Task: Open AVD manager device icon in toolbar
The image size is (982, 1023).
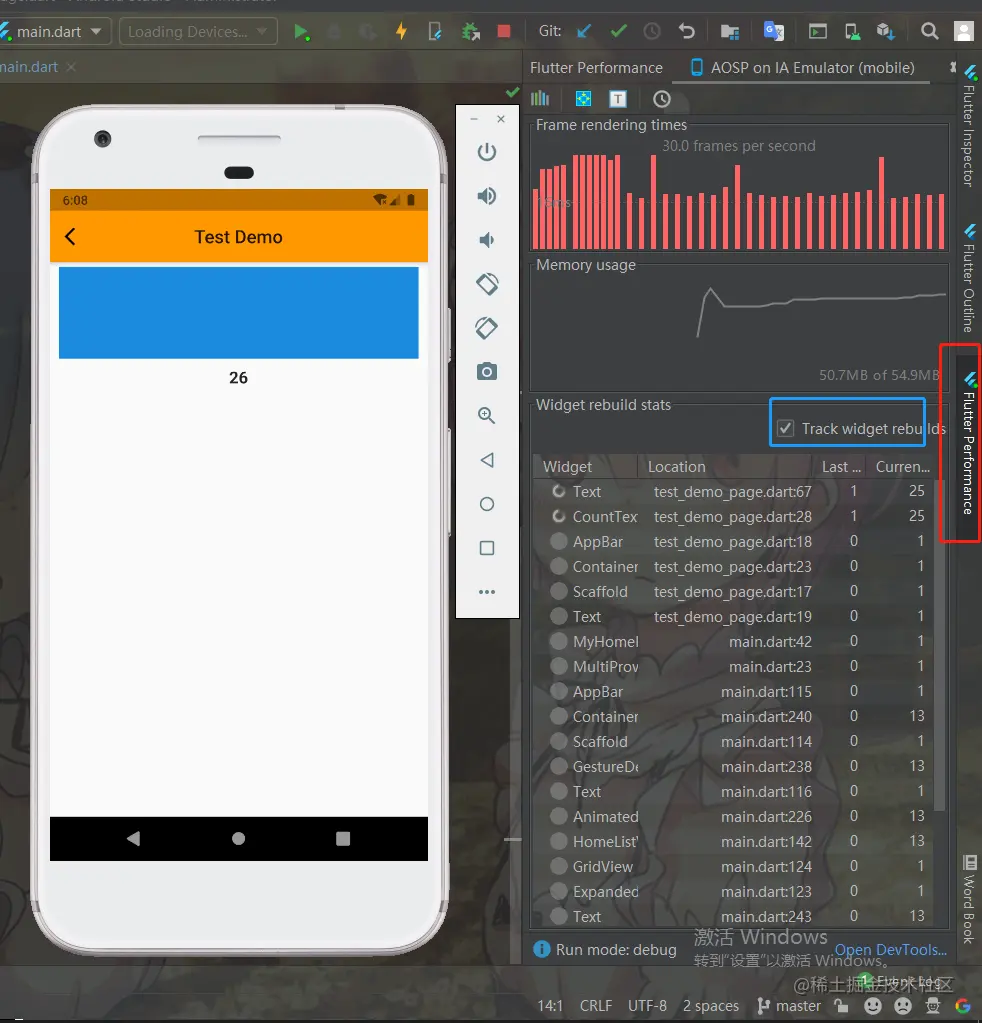Action: click(x=852, y=31)
